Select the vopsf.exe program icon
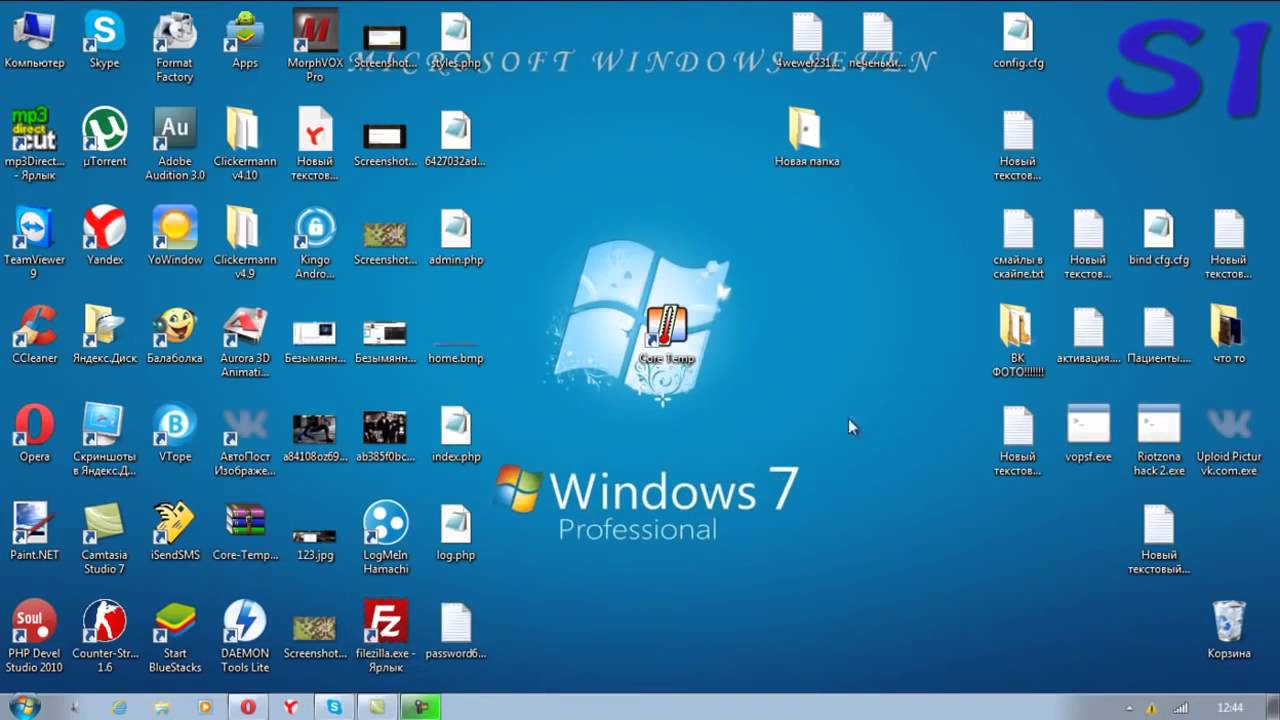Image resolution: width=1280 pixels, height=720 pixels. pos(1089,432)
